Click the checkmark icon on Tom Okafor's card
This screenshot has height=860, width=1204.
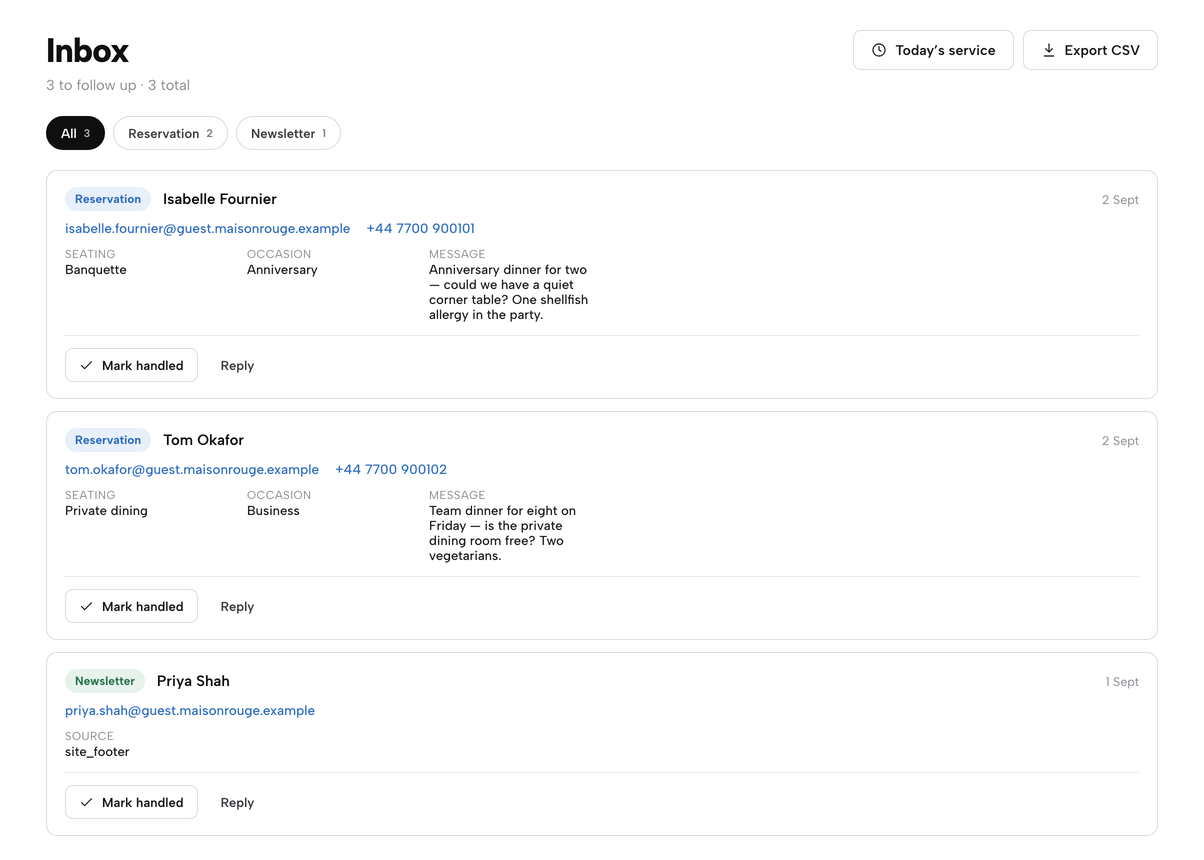coord(87,607)
